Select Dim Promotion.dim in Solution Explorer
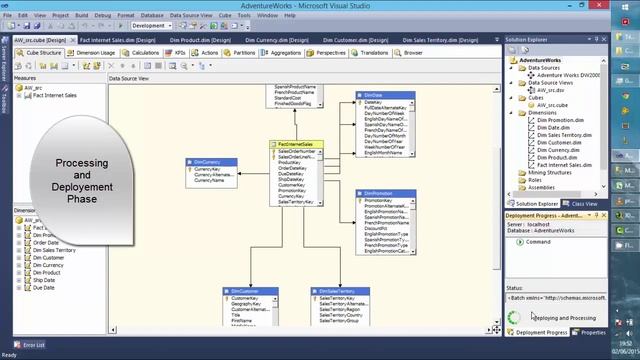This screenshot has height=360, width=640. 560,120
